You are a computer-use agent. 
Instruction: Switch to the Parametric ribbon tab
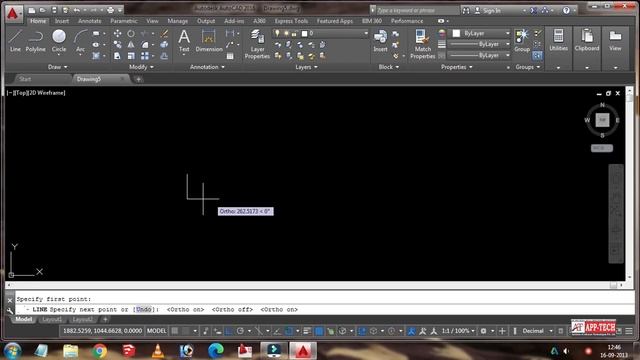tap(124, 21)
